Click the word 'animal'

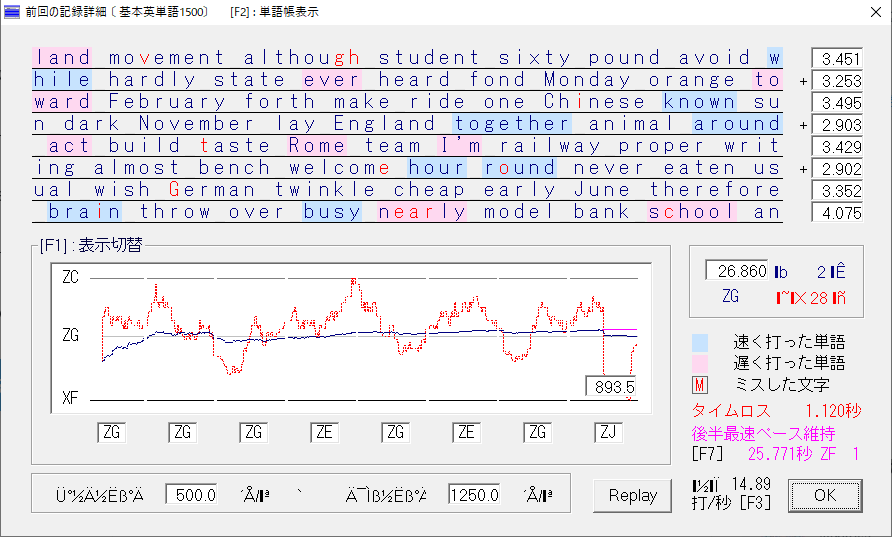631,123
